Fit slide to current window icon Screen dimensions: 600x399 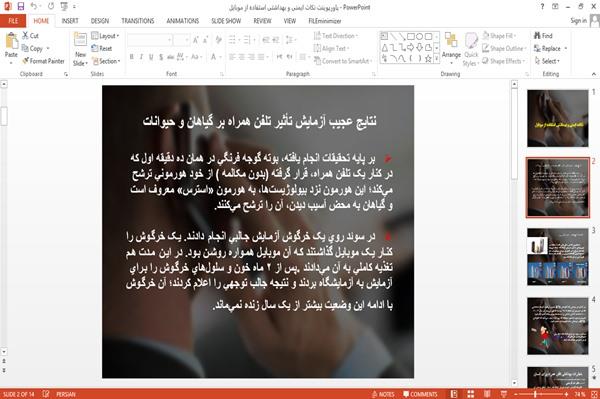(x=594, y=394)
